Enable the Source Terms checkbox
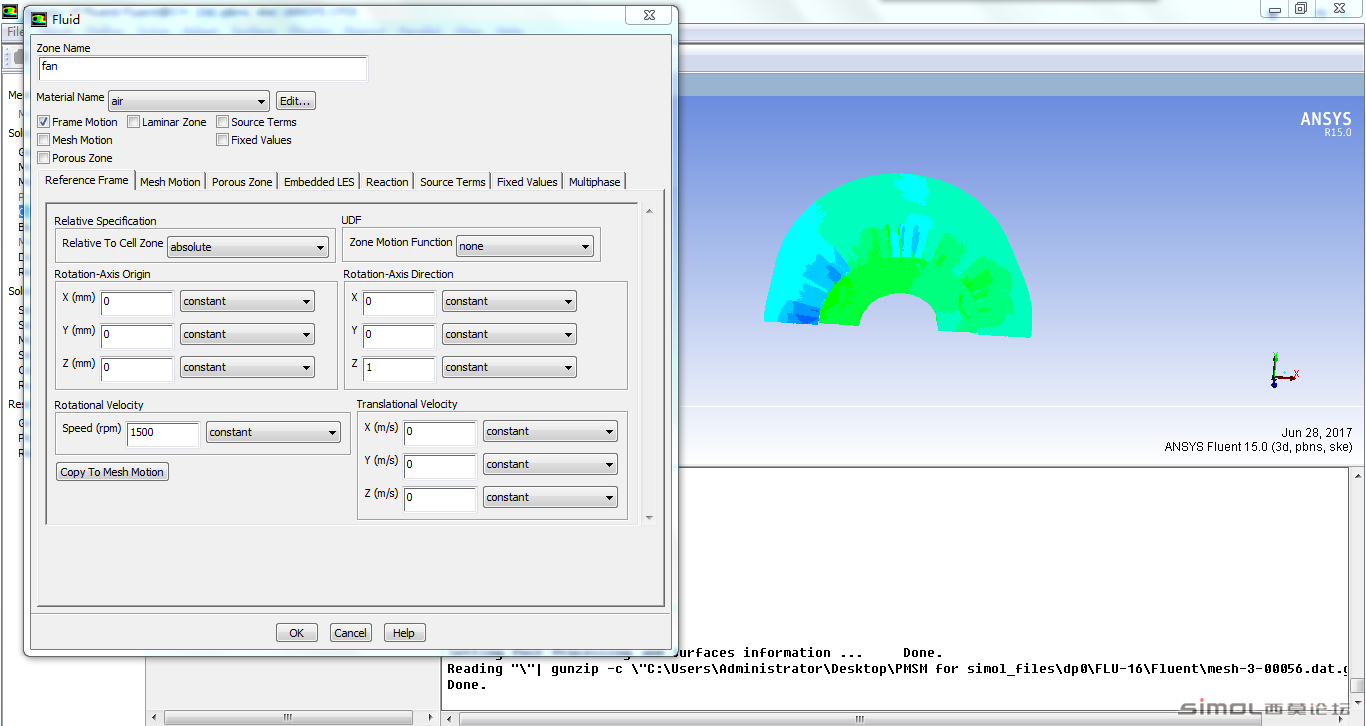 click(x=222, y=122)
